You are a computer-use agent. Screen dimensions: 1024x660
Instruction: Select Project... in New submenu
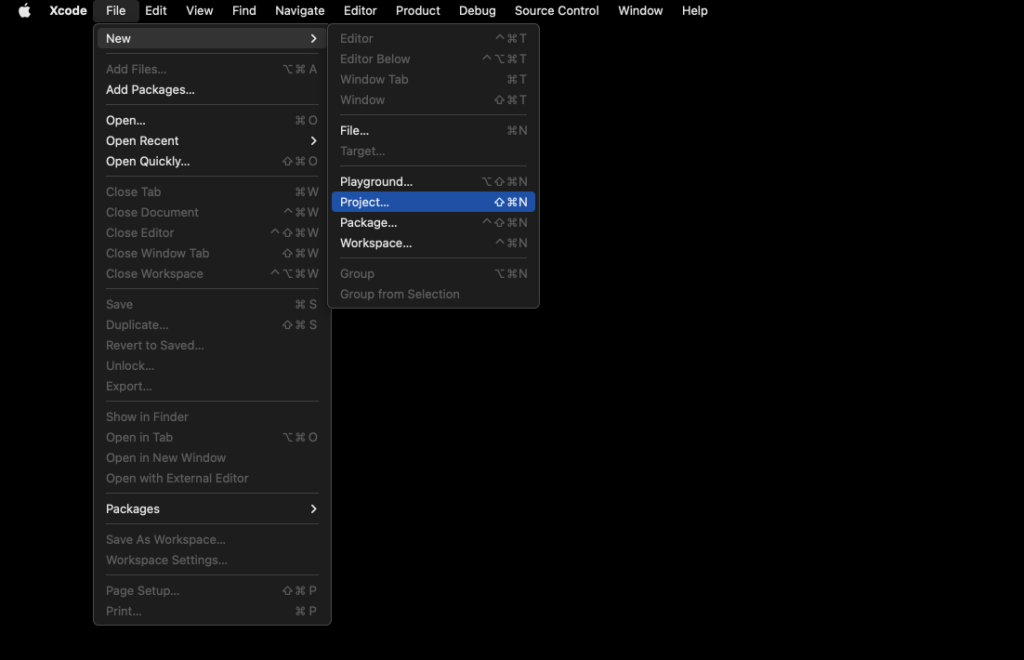(x=433, y=202)
